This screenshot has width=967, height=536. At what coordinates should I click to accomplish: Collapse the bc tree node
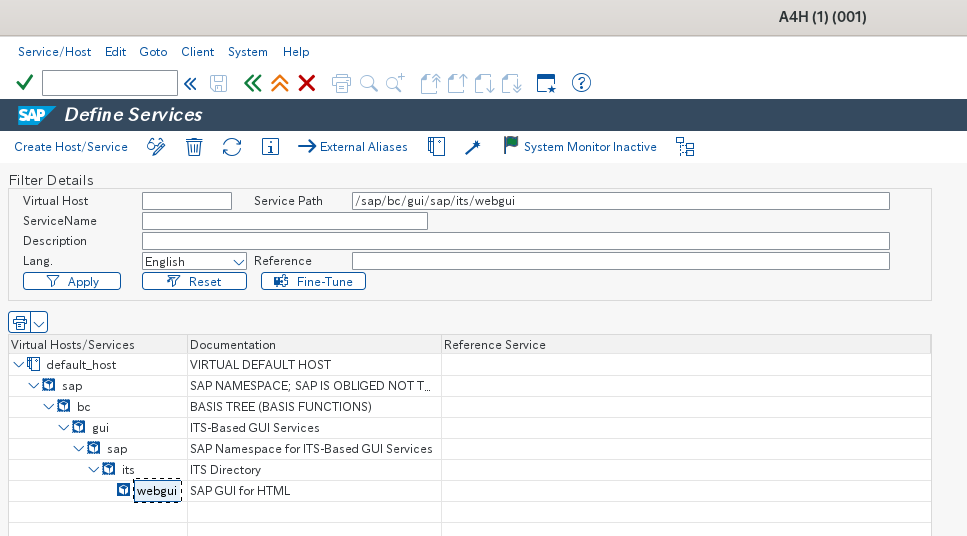(49, 406)
